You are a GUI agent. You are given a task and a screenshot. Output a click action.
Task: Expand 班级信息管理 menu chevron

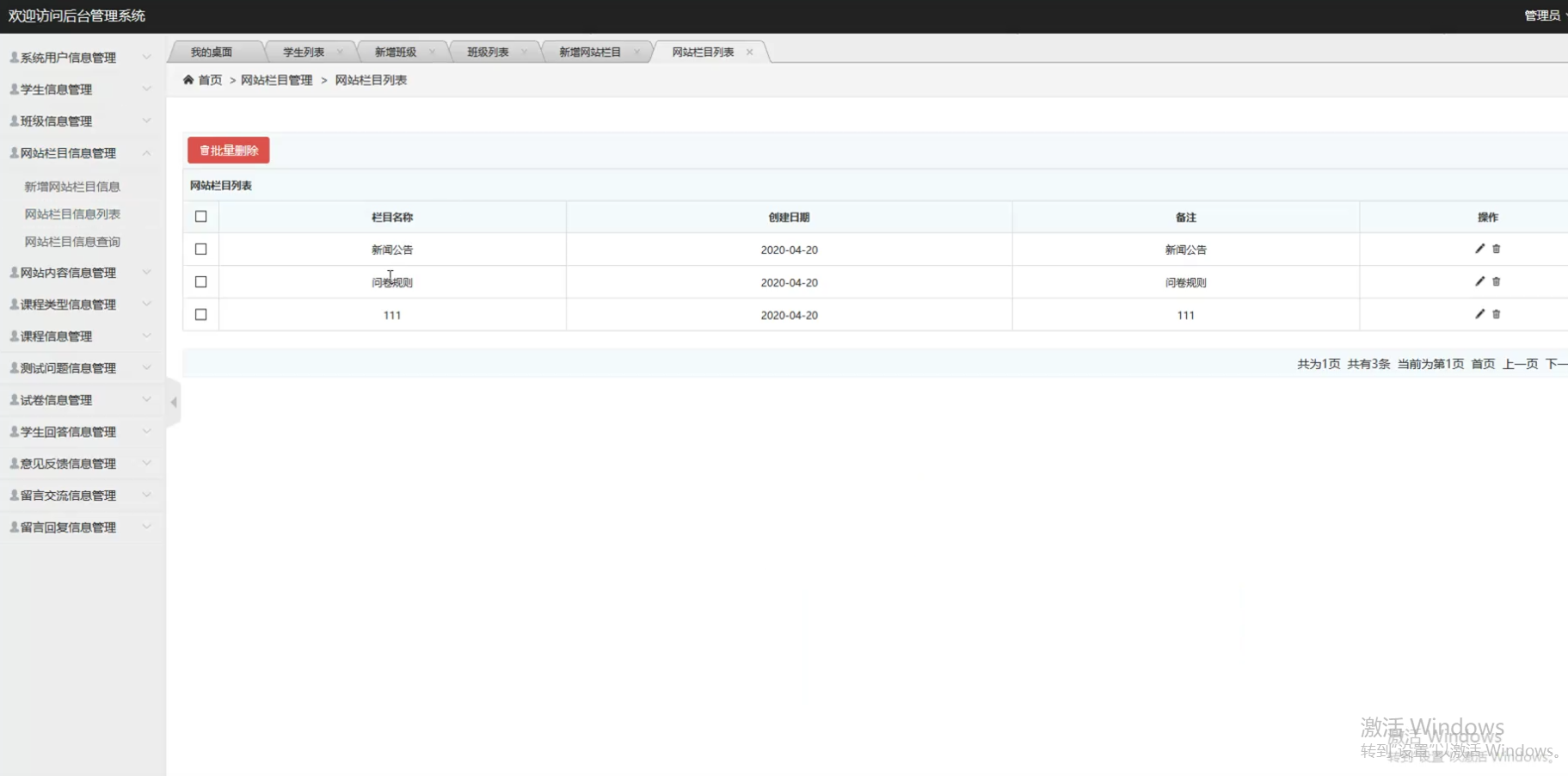coord(146,120)
